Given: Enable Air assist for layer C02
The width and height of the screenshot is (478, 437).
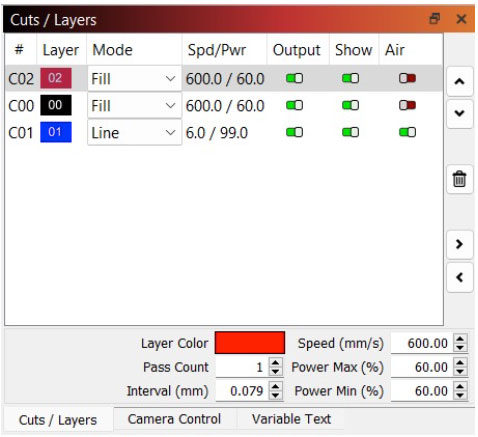Looking at the screenshot, I should [407, 78].
